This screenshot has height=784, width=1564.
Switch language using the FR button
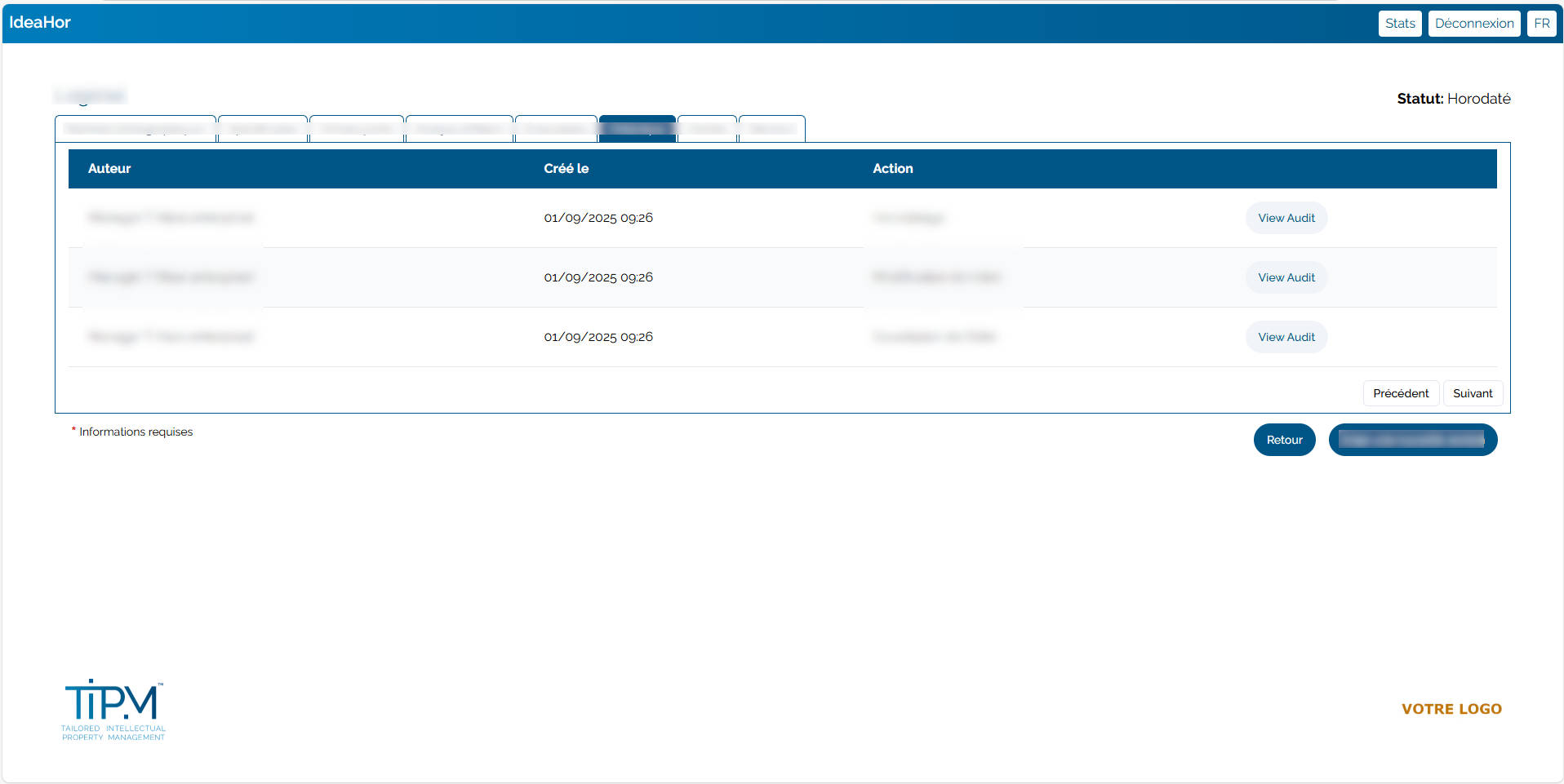[1541, 24]
